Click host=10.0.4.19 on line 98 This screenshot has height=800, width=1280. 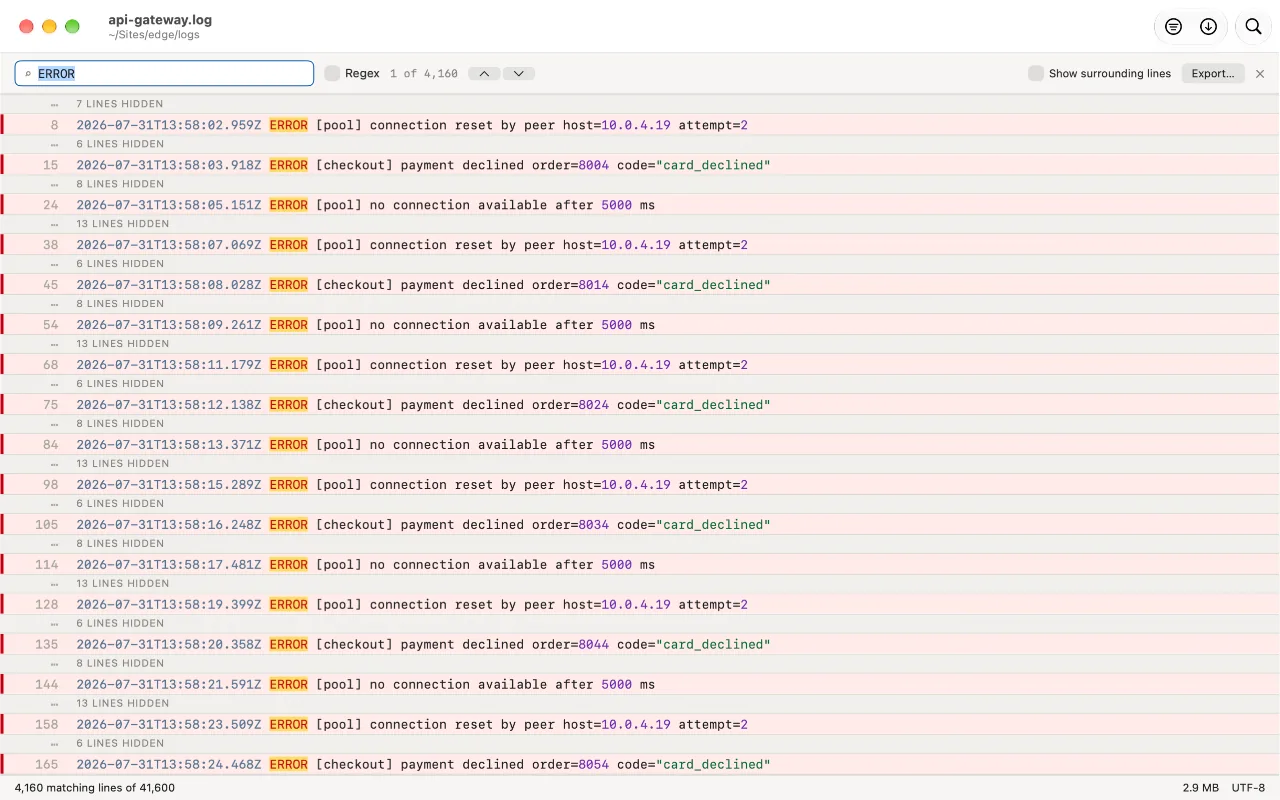616,485
